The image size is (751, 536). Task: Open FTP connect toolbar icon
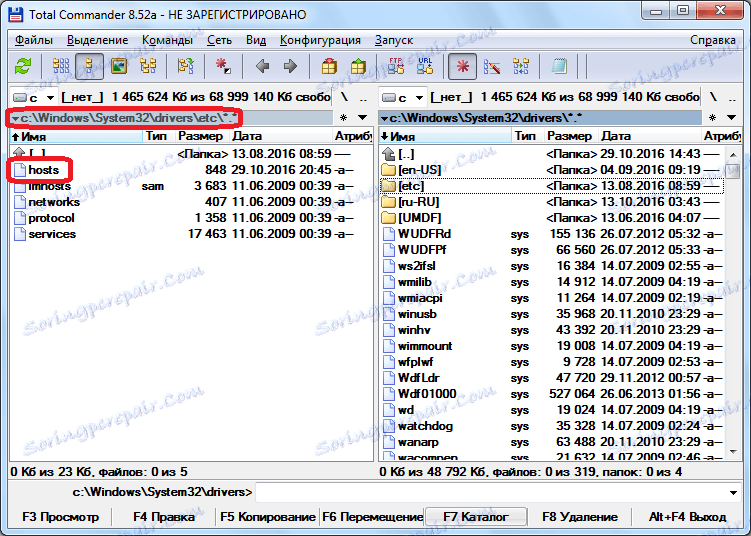pos(396,66)
